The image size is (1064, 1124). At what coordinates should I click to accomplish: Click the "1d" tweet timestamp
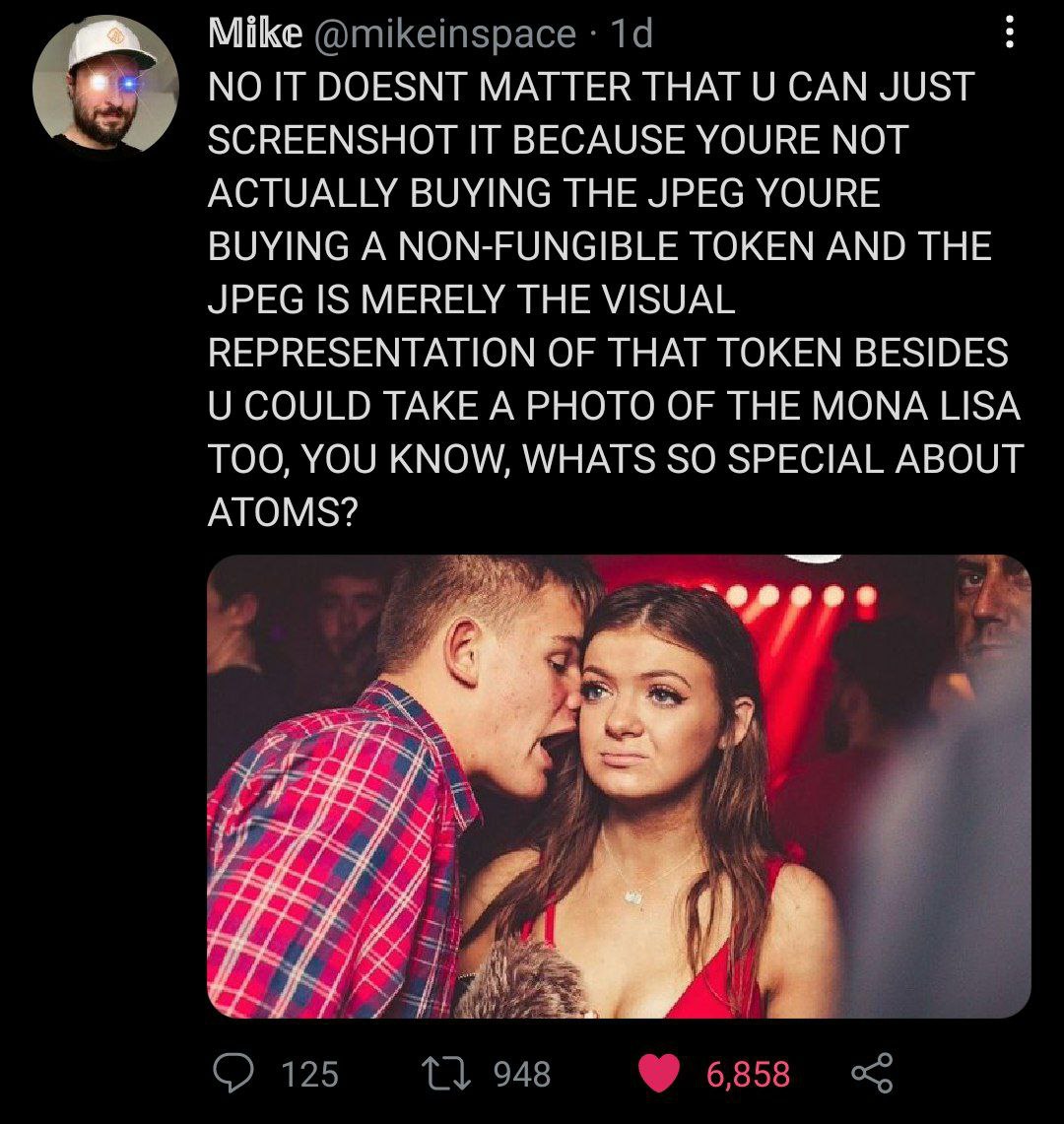tap(632, 35)
